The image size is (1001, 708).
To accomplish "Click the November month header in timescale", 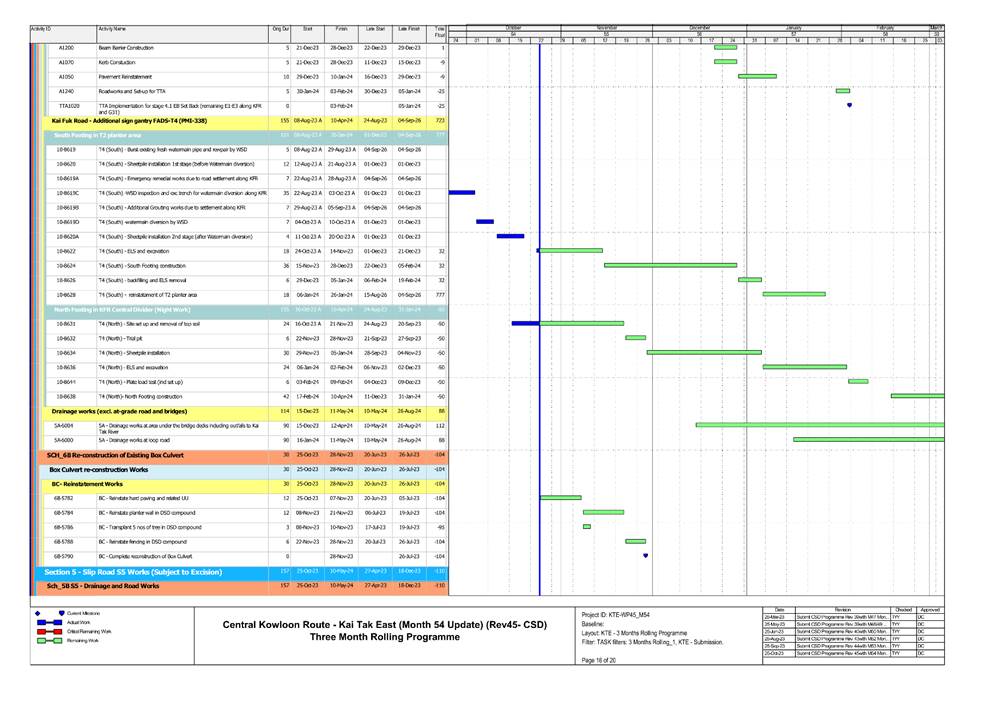I will 607,27.
